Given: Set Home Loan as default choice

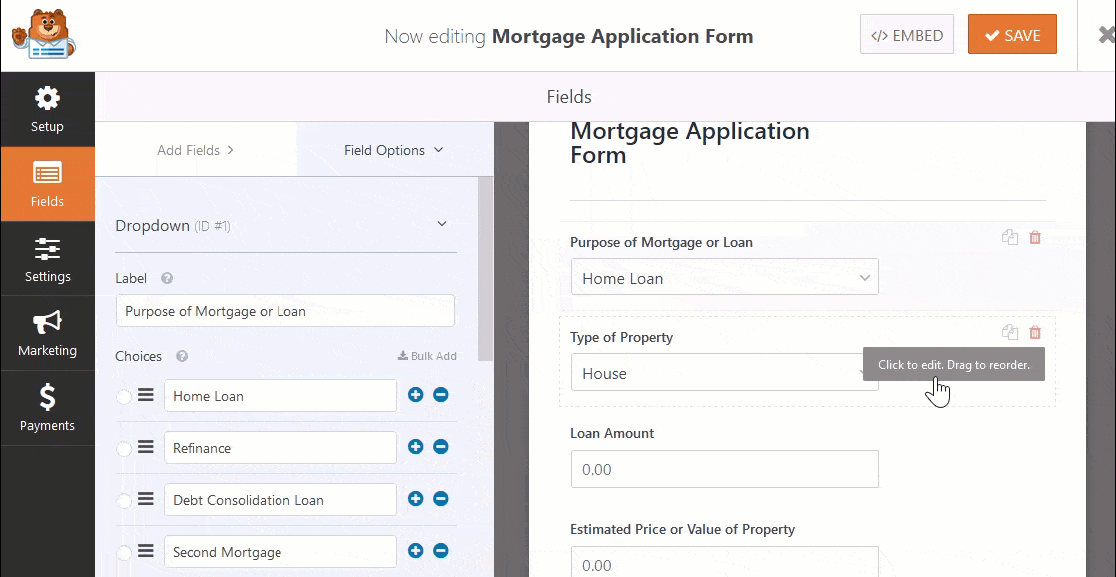Looking at the screenshot, I should pyautogui.click(x=124, y=397).
